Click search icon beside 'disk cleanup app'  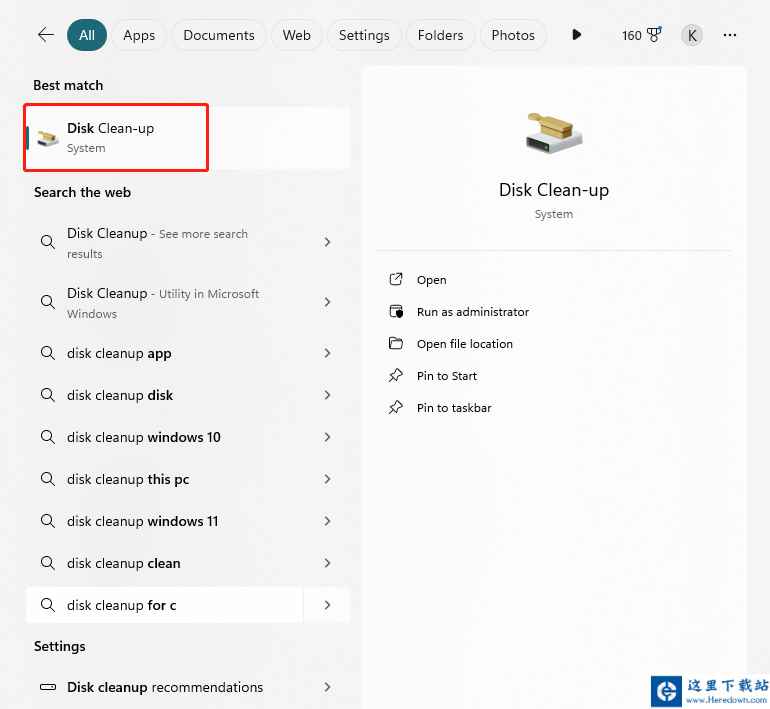tap(48, 353)
